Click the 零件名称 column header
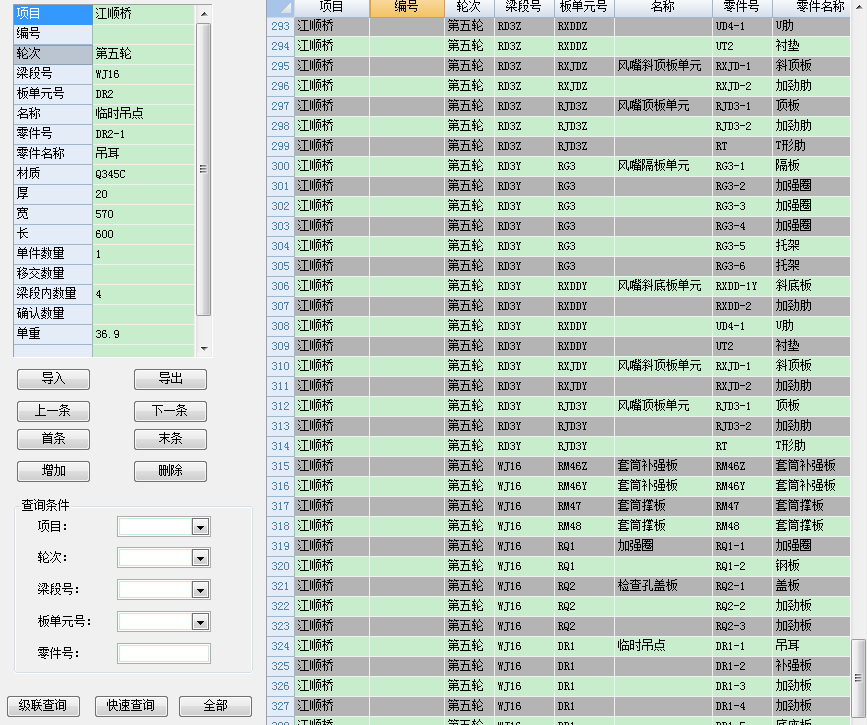This screenshot has width=867, height=725. tap(811, 7)
